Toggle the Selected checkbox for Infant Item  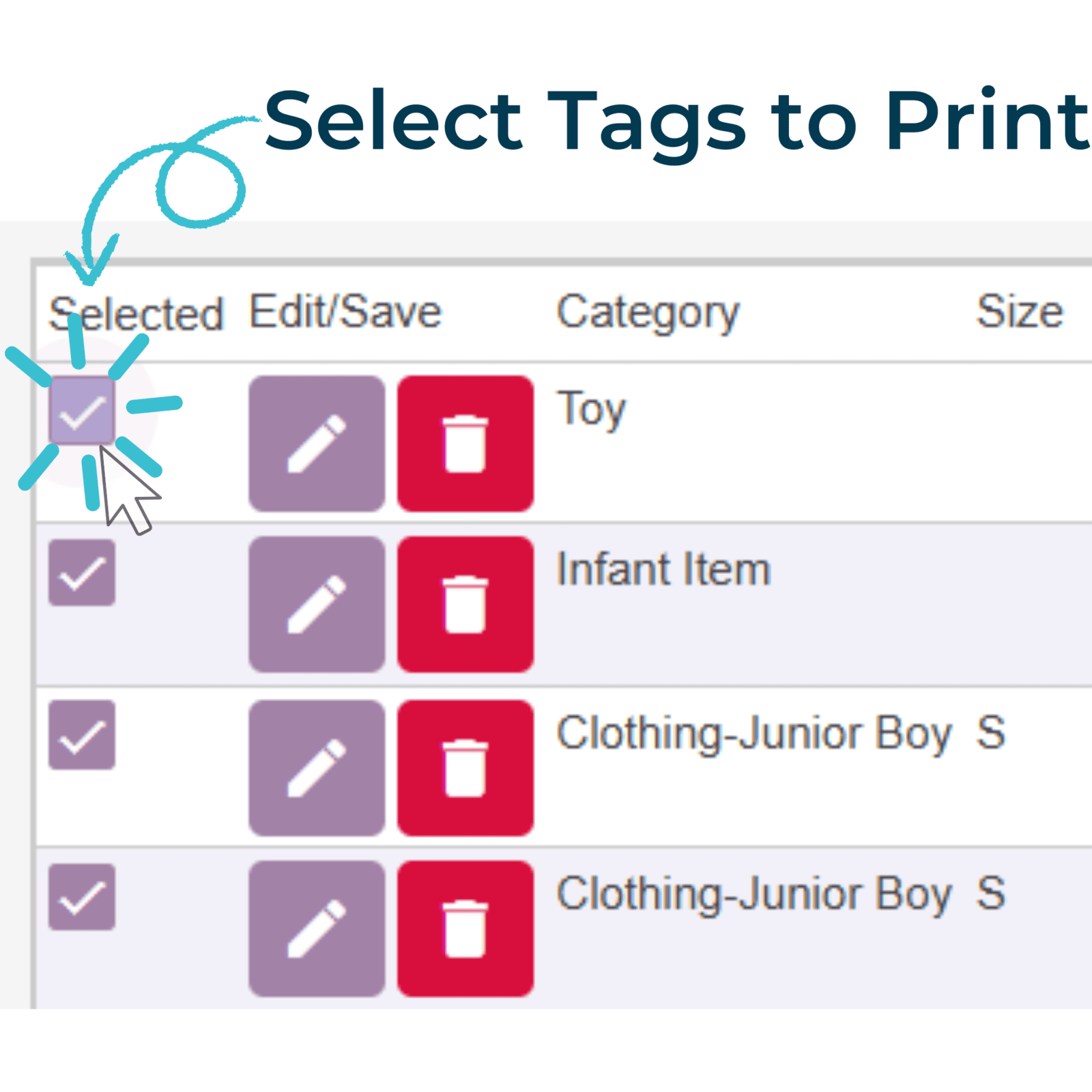pos(82,573)
